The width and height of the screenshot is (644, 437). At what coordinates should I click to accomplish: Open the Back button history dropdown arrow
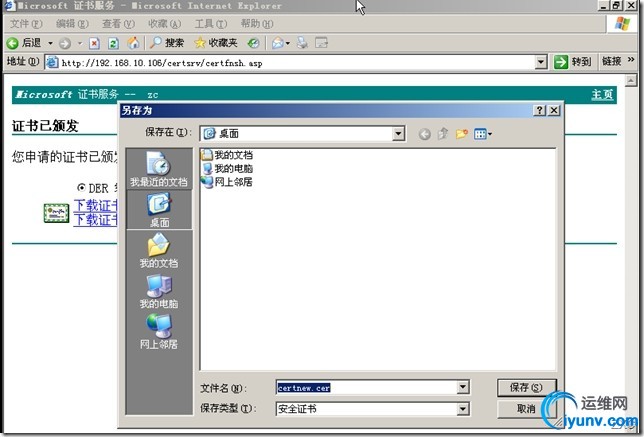(51, 43)
